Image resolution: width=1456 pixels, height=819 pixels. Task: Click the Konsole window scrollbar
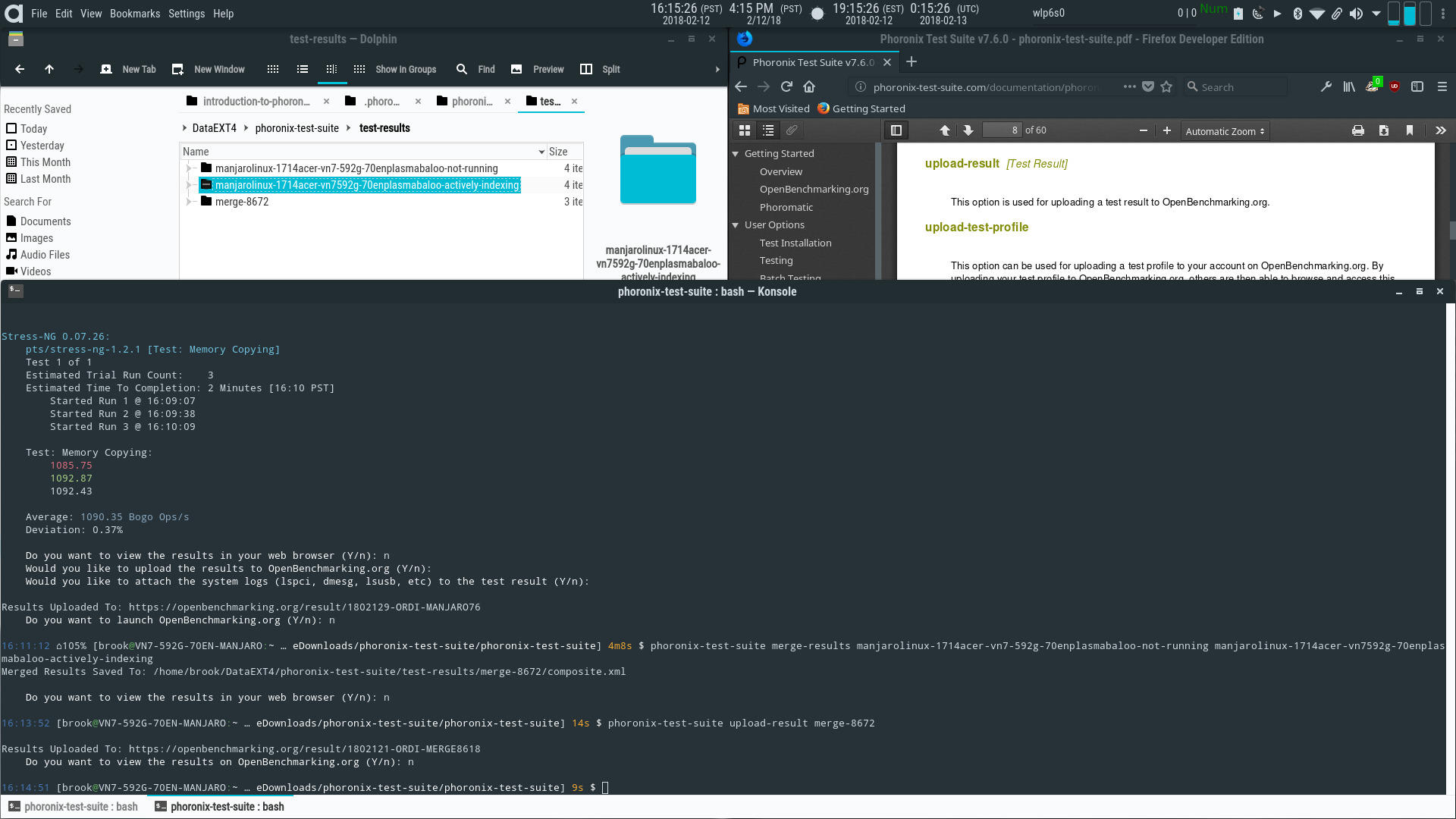click(1451, 549)
